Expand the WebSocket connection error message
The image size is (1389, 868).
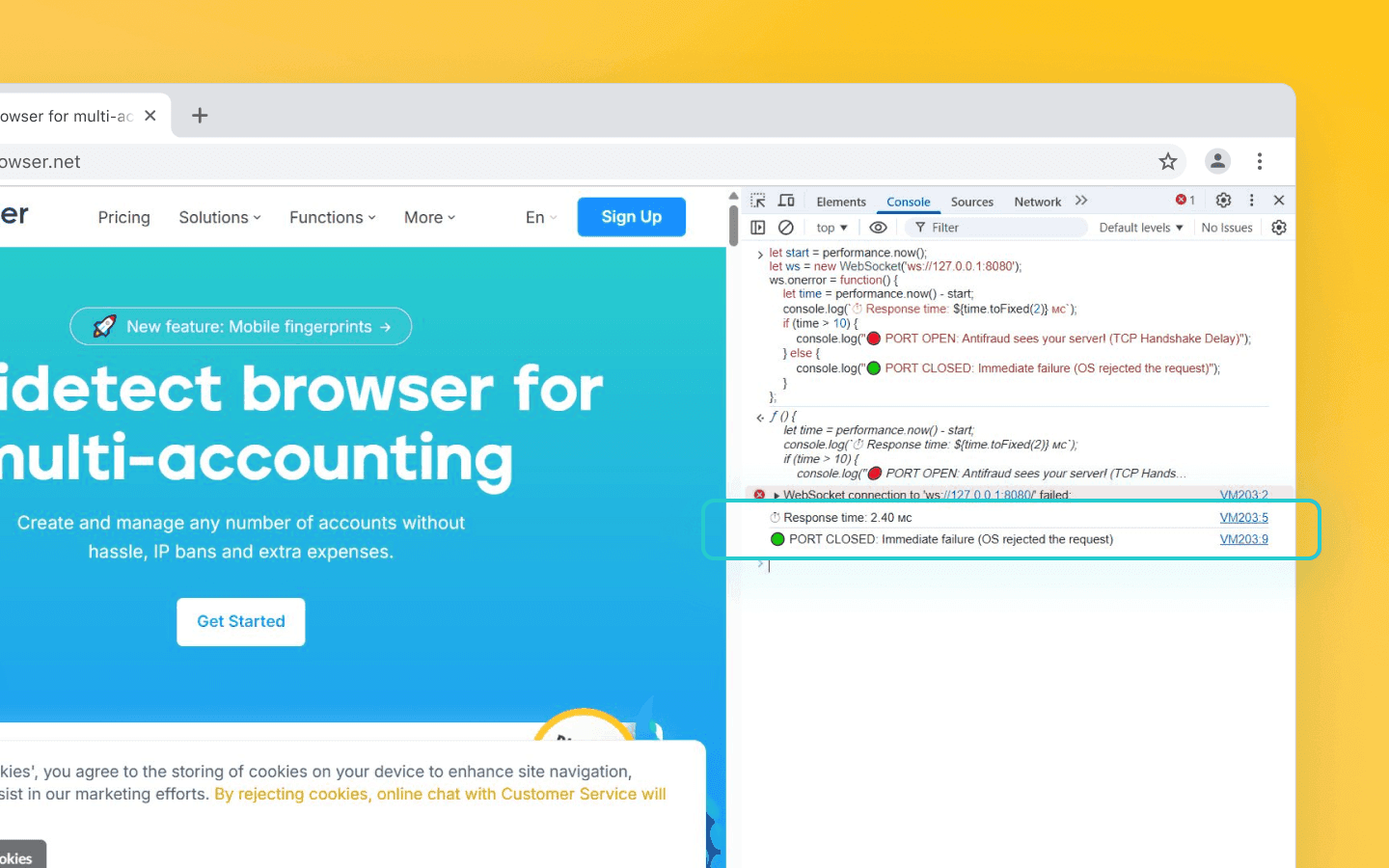click(x=776, y=496)
